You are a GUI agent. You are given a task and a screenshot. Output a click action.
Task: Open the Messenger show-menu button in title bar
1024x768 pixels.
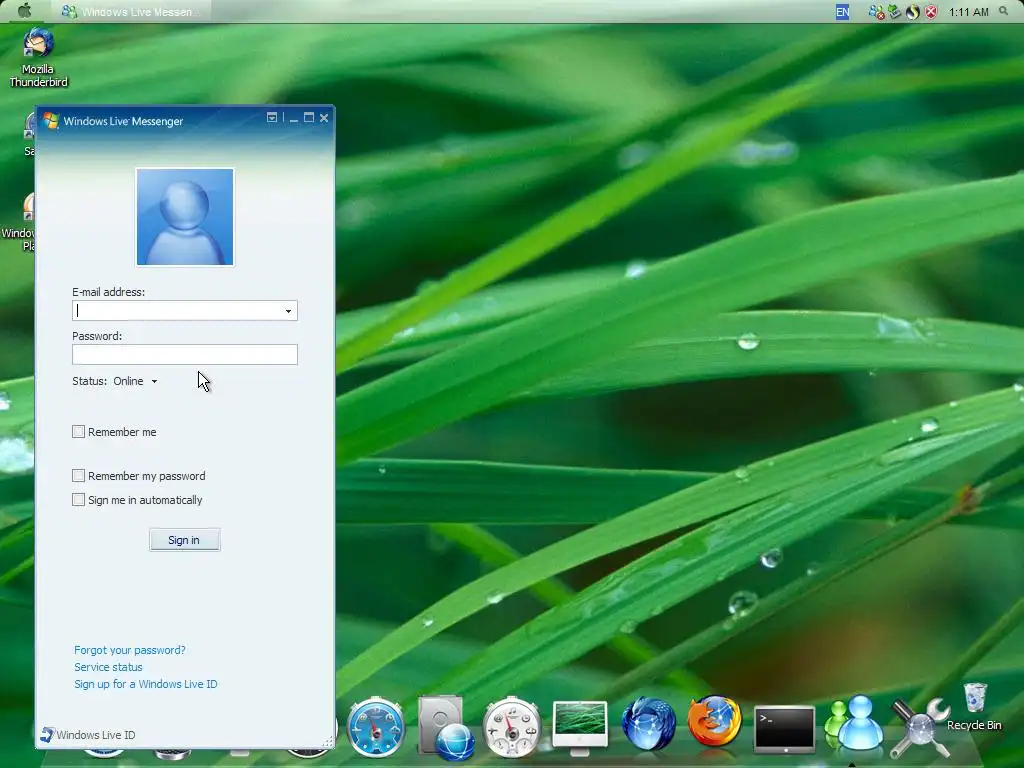coord(272,118)
